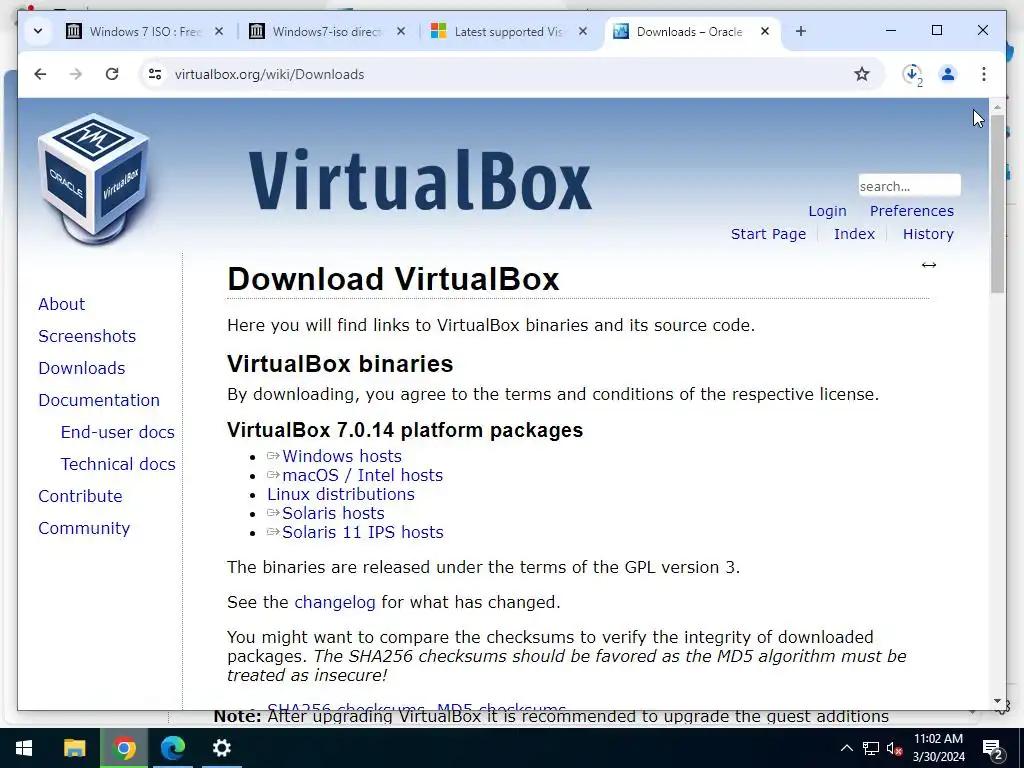Launch Microsoft Edge from the taskbar
The width and height of the screenshot is (1024, 768).
tap(173, 748)
